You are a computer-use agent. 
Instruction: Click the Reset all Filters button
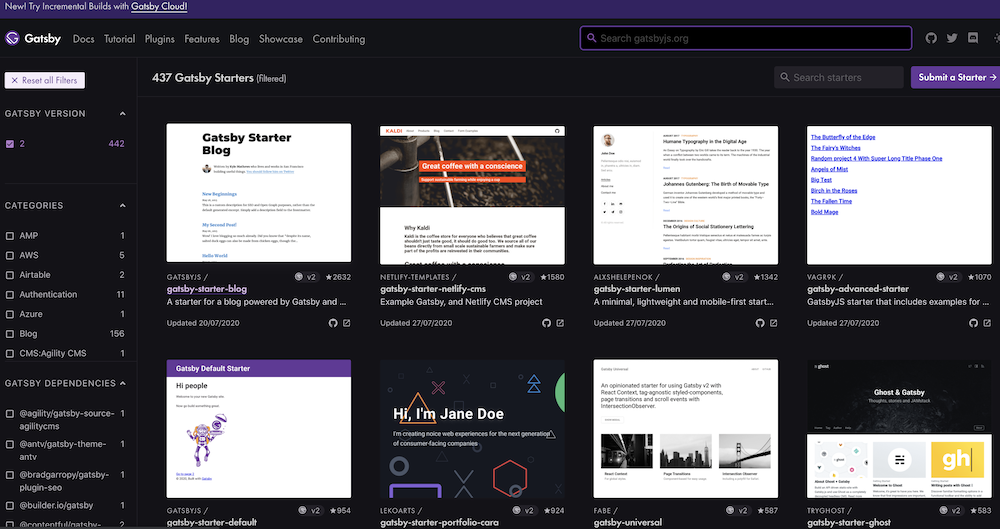pos(45,80)
